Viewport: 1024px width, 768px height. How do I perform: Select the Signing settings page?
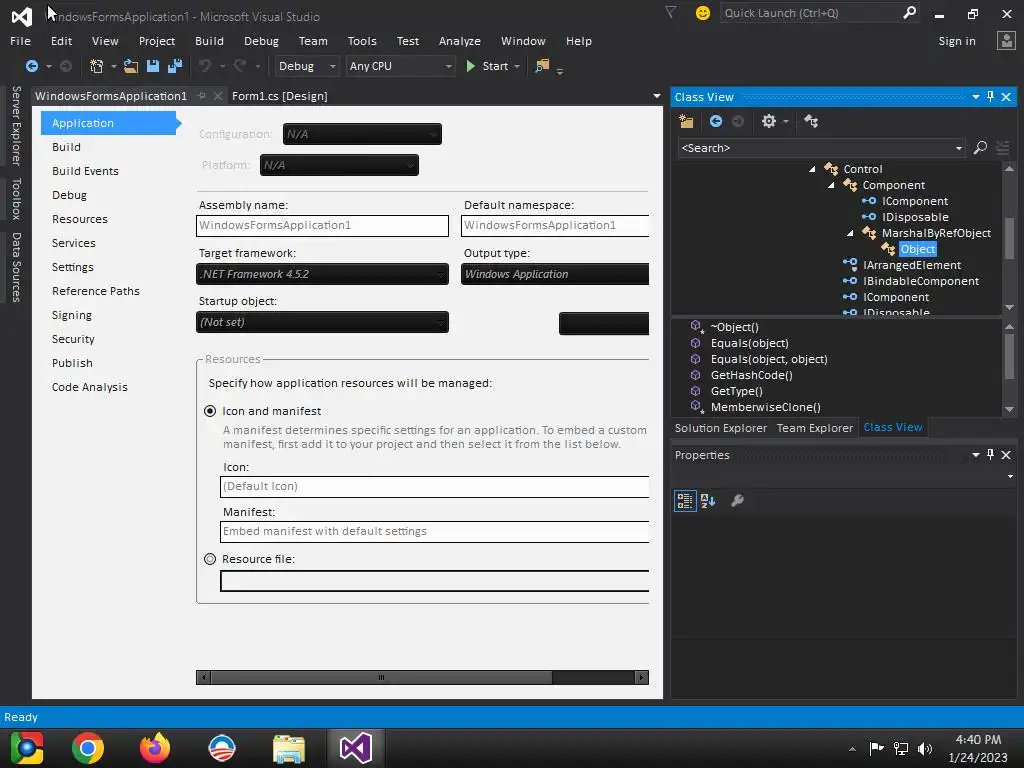point(72,315)
